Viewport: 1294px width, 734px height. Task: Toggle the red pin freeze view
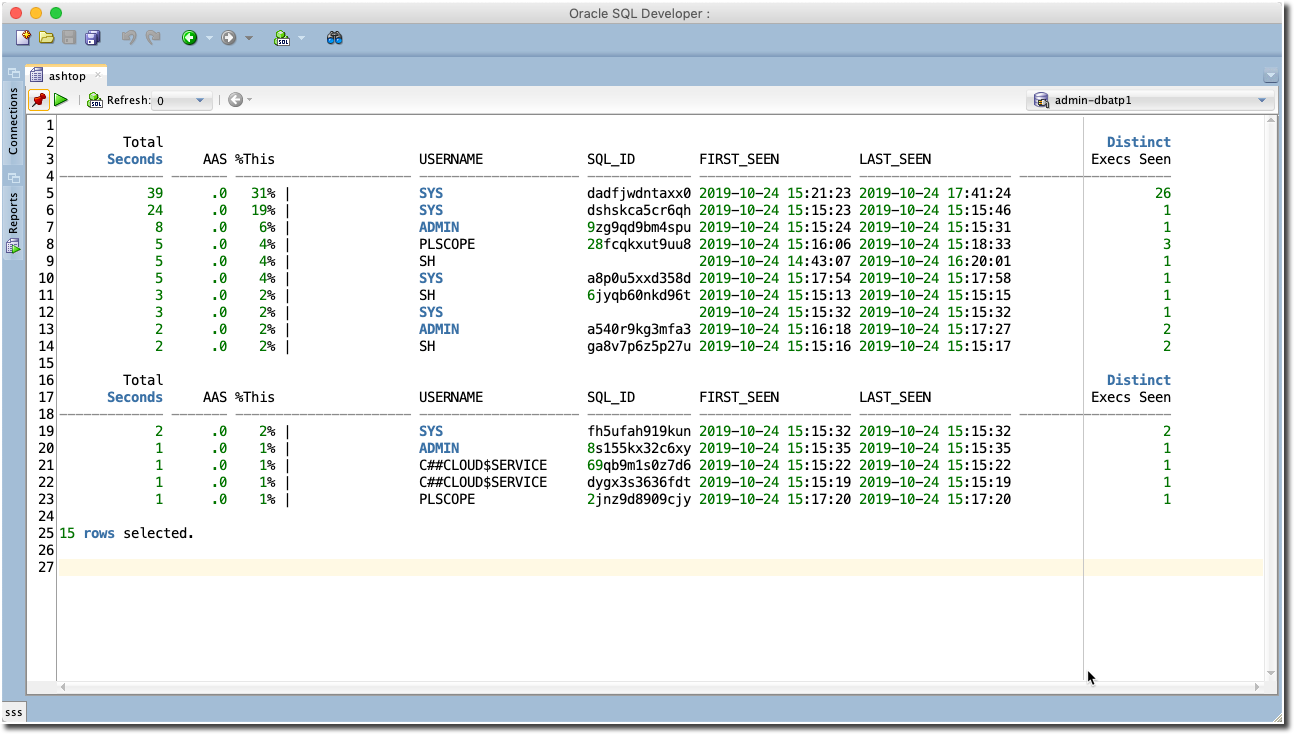click(x=38, y=100)
